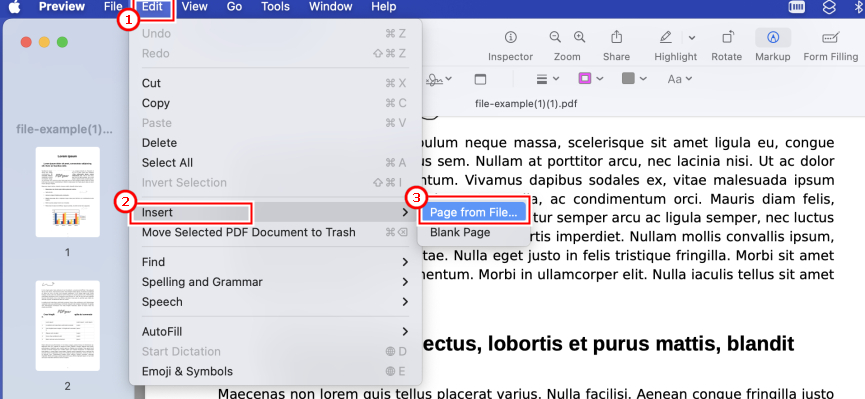Click the battery status icon

(x=797, y=7)
